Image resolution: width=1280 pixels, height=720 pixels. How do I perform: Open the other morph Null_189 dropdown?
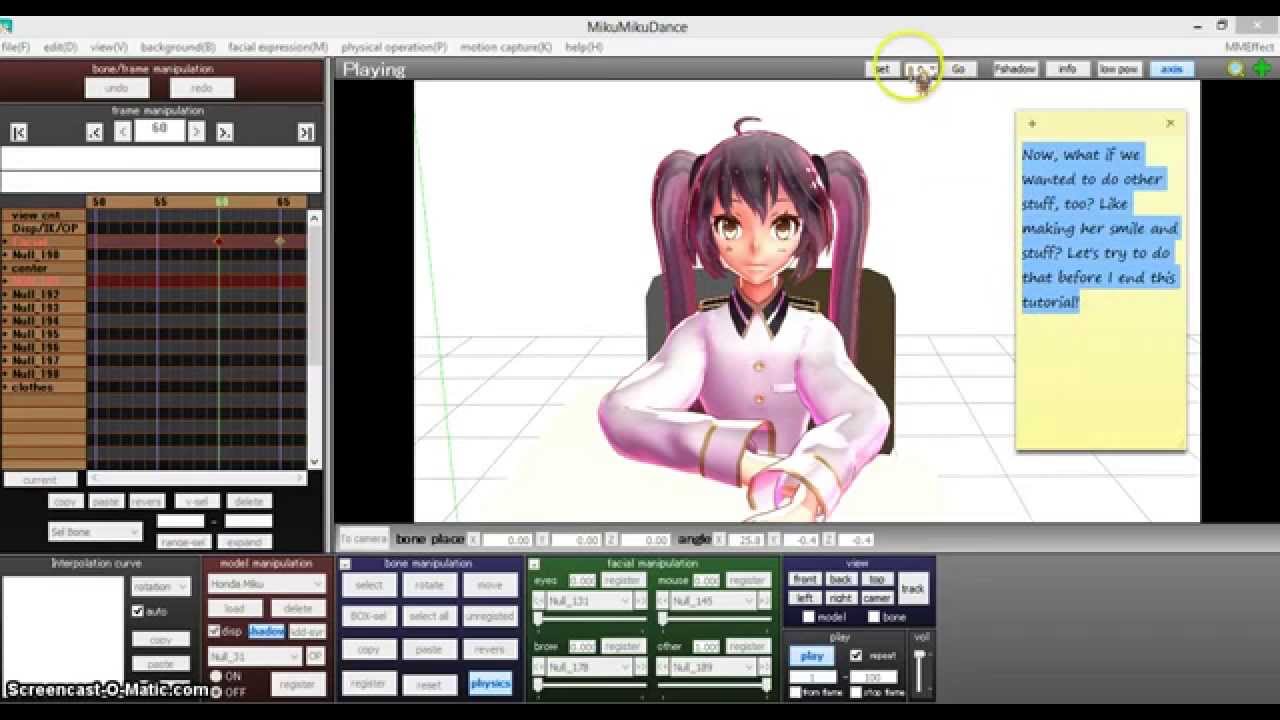(713, 667)
